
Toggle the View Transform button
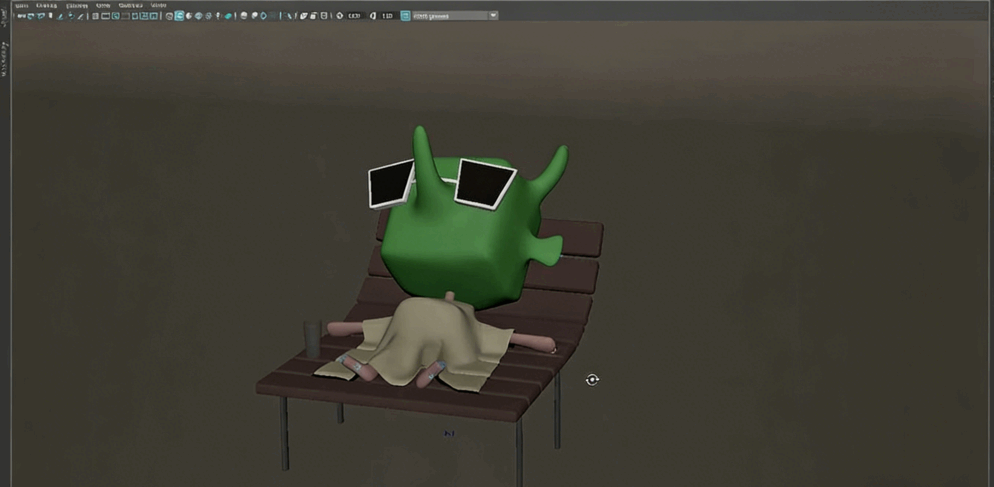(405, 16)
